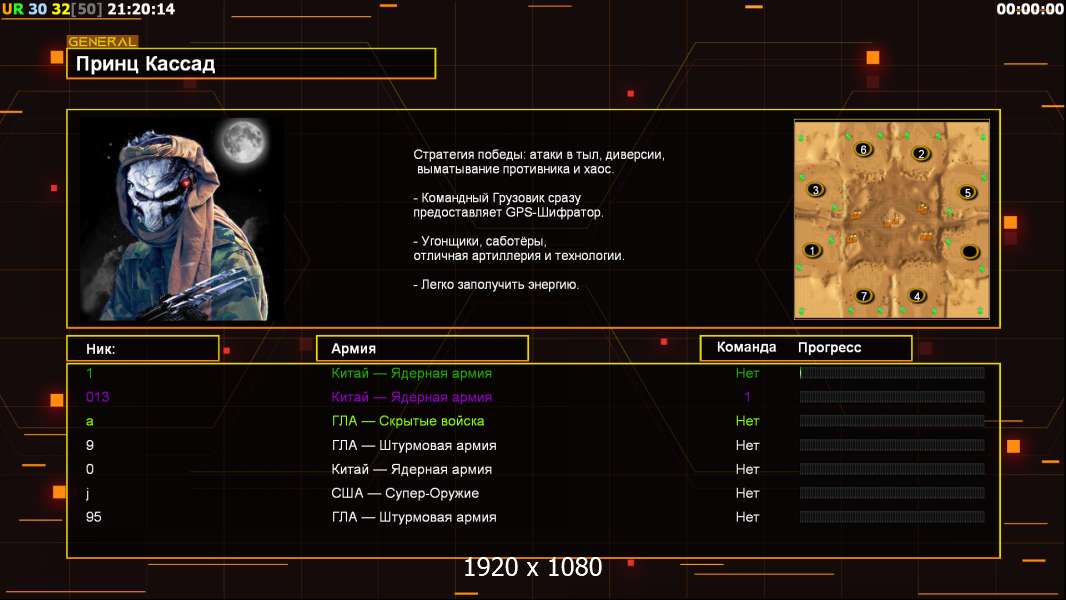
Task: Click start position 7 on the minimap
Action: tap(864, 296)
